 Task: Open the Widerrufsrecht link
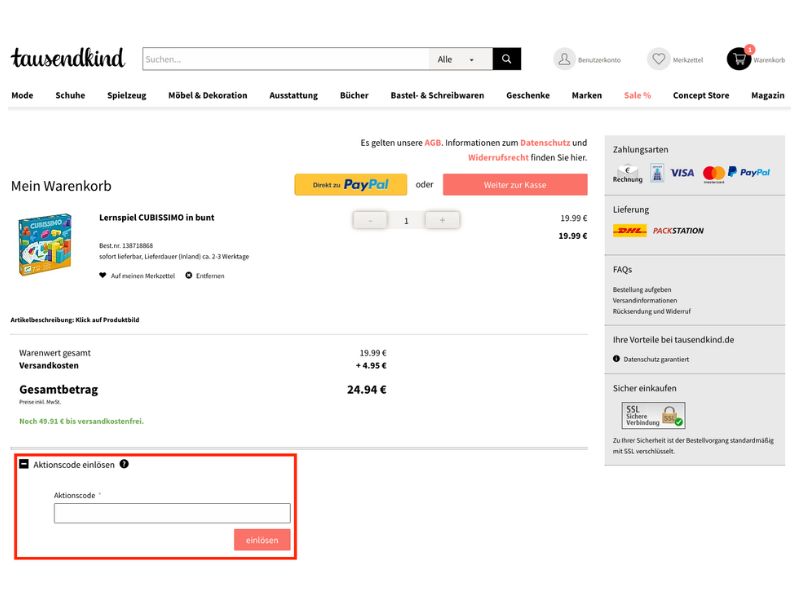pos(498,158)
